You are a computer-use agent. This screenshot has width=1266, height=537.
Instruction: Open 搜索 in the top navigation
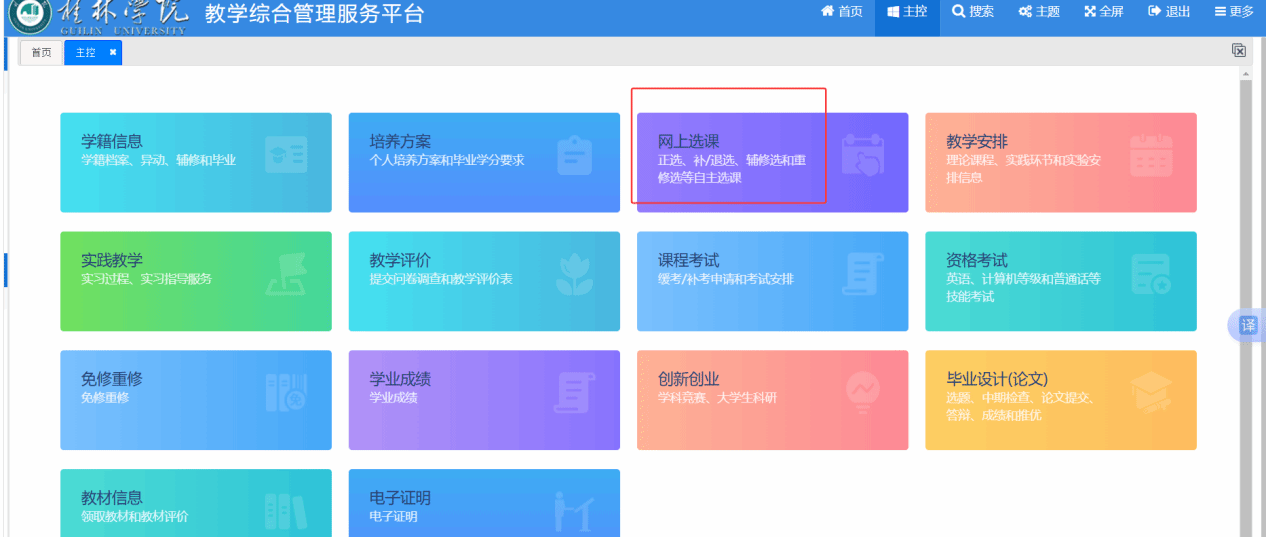972,12
